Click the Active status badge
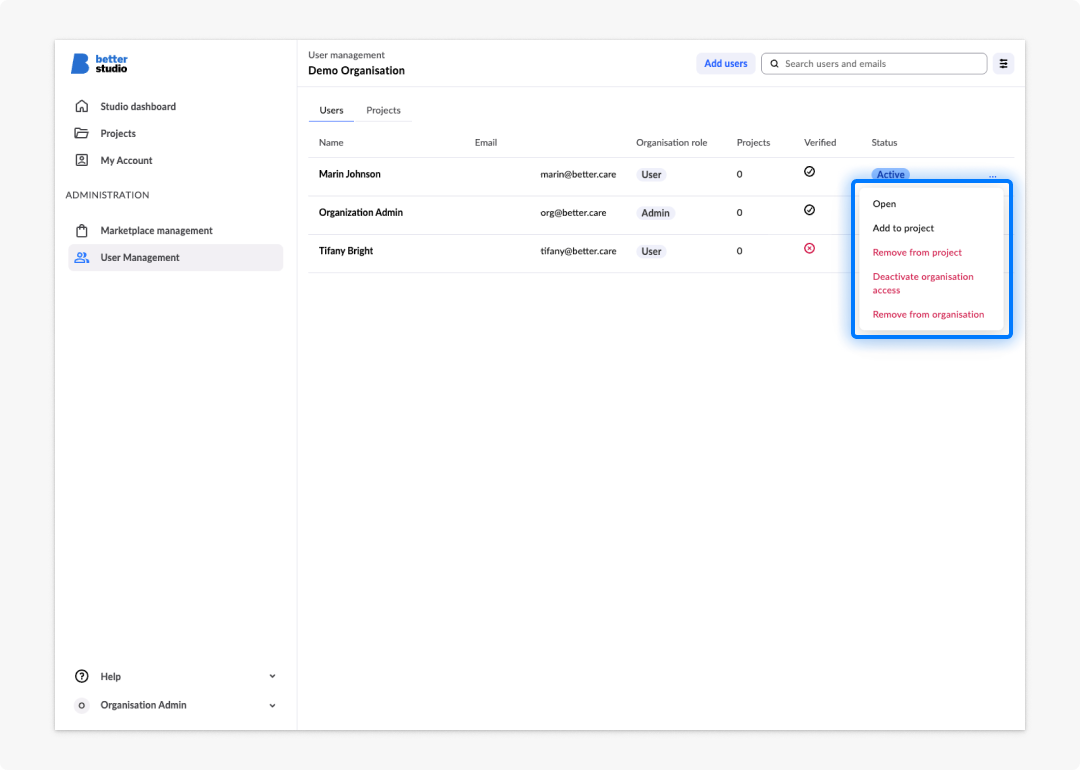 coord(890,174)
